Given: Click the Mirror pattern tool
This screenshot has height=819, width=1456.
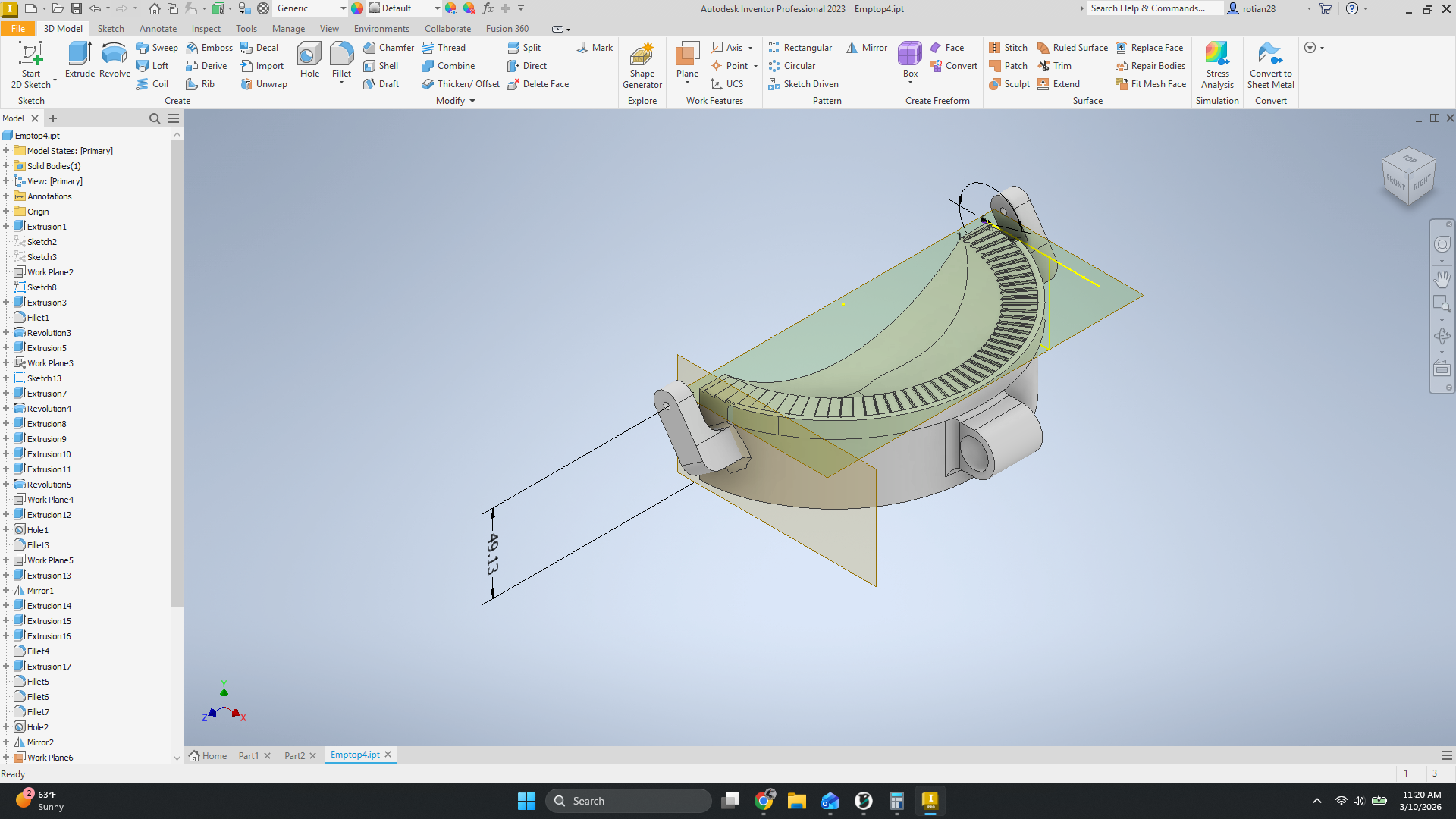Looking at the screenshot, I should click(x=867, y=47).
